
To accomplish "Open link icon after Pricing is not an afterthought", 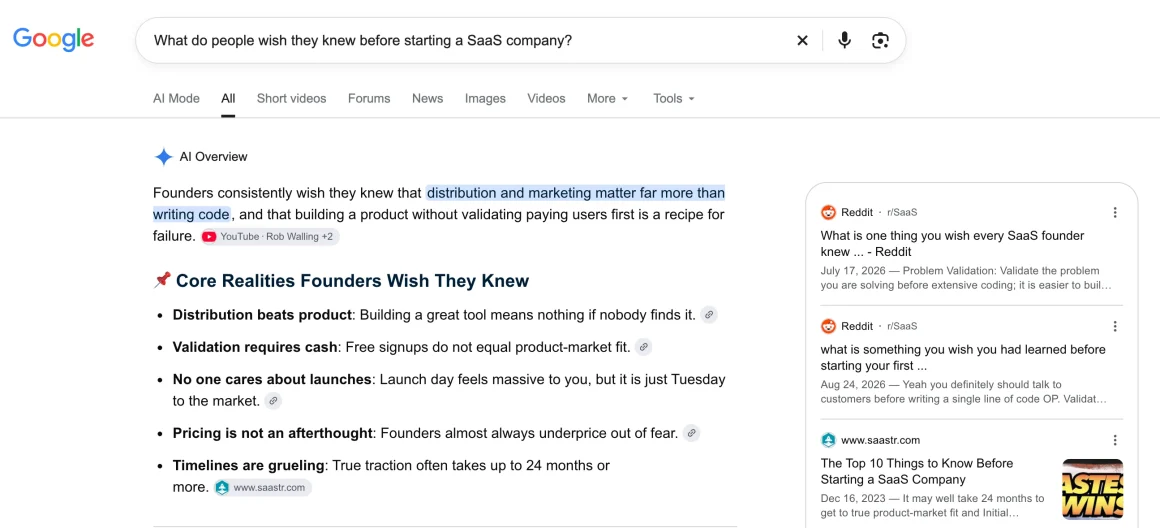I will pyautogui.click(x=691, y=433).
